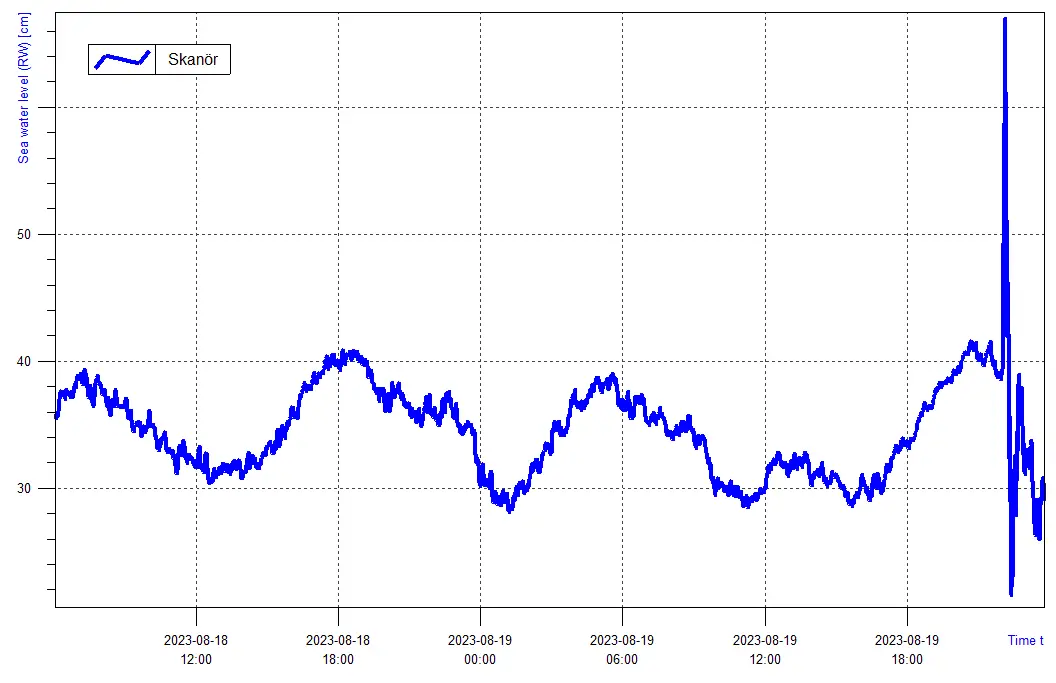Image resolution: width=1056 pixels, height=683 pixels.
Task: Click the 2023-08-19 00:00 x-axis label
Action: pyautogui.click(x=480, y=649)
